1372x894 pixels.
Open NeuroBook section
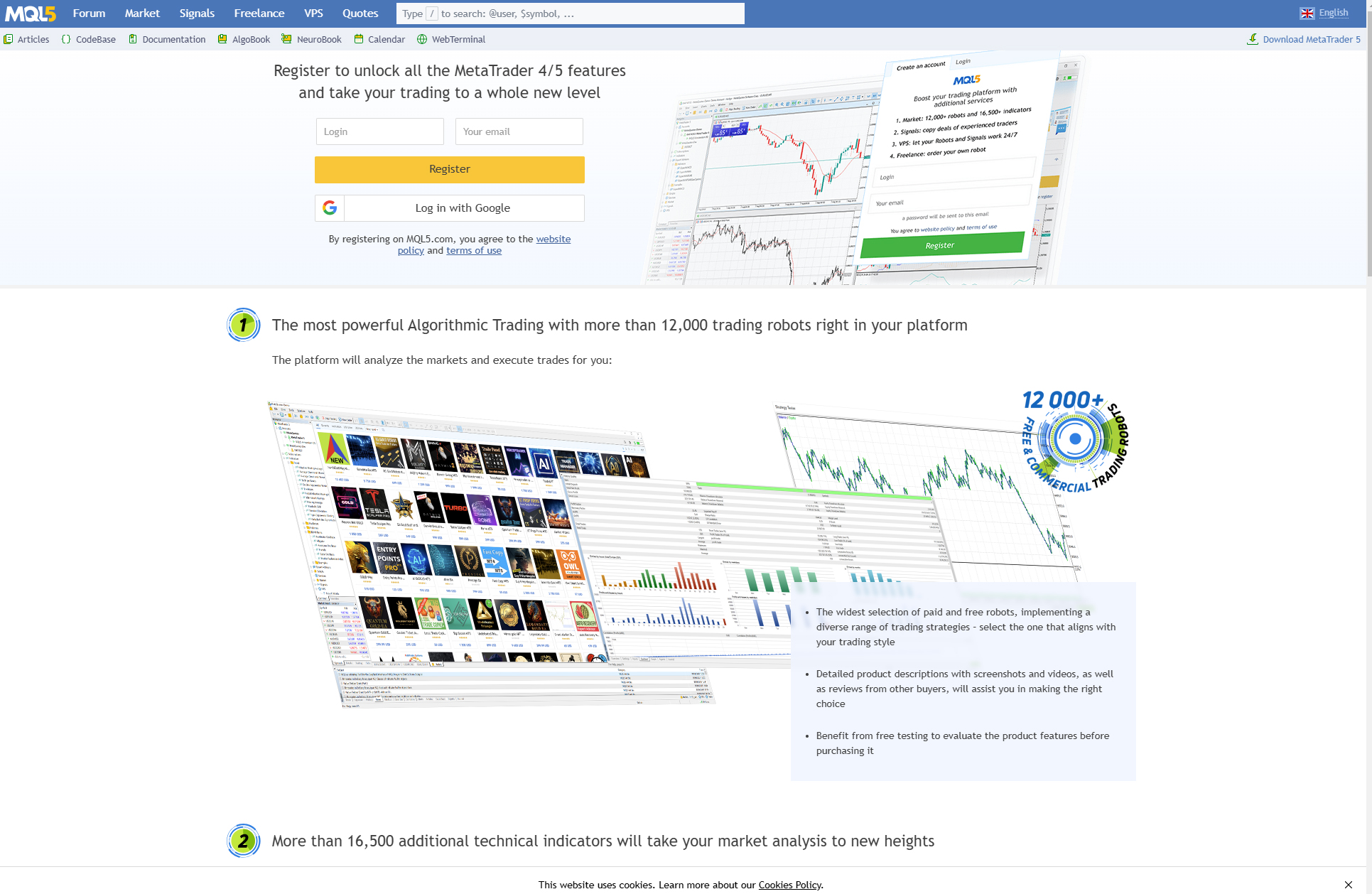click(320, 38)
